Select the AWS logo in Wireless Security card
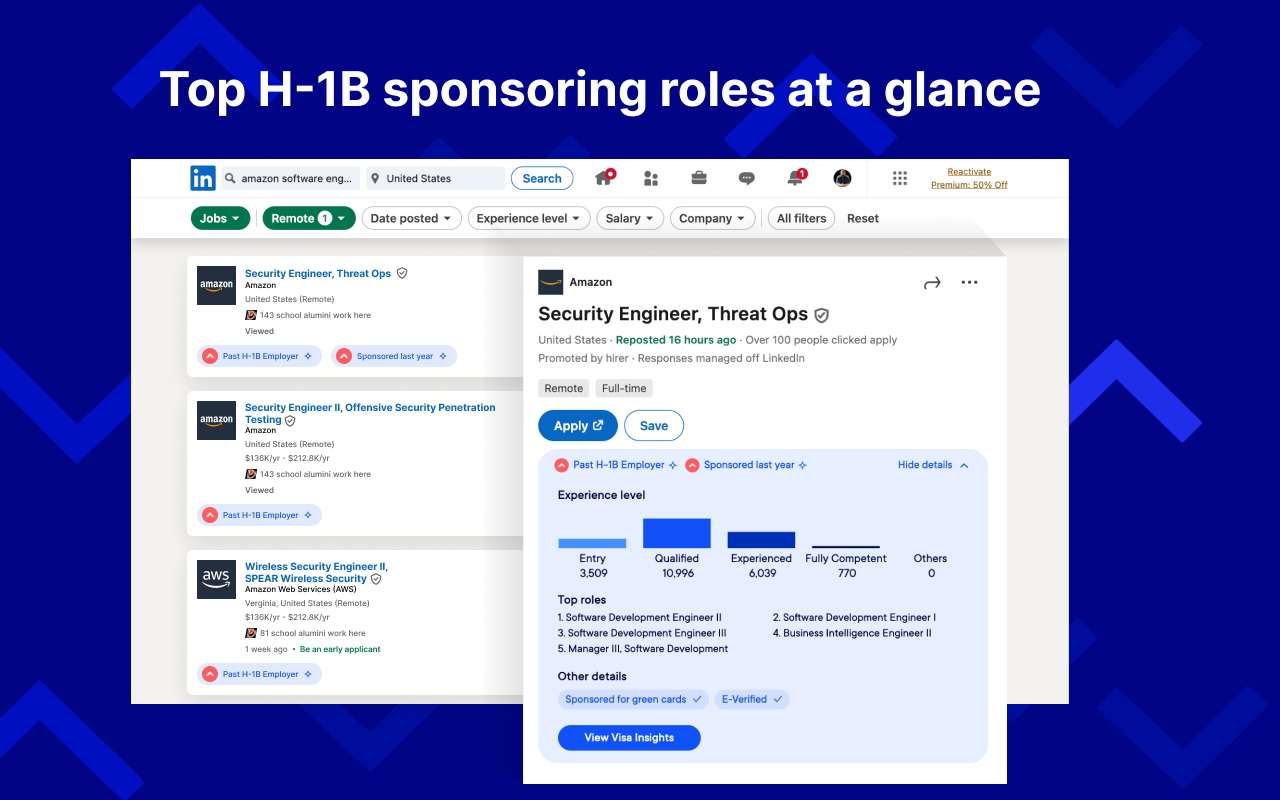1280x800 pixels. 216,579
